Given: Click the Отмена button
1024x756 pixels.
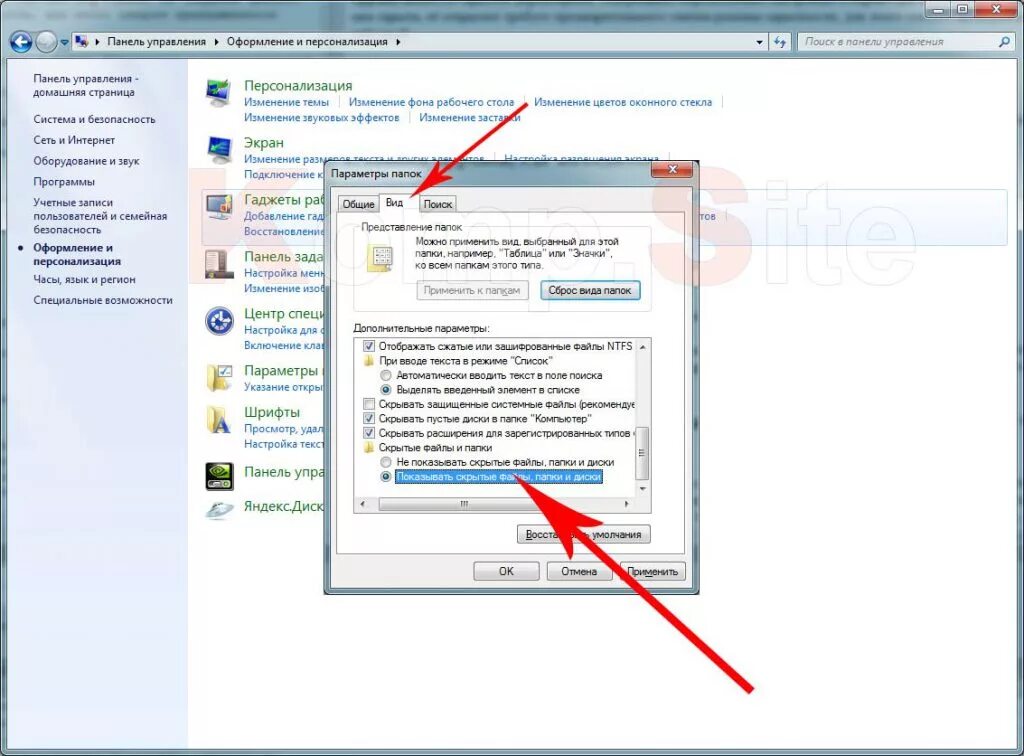Looking at the screenshot, I should [x=579, y=571].
